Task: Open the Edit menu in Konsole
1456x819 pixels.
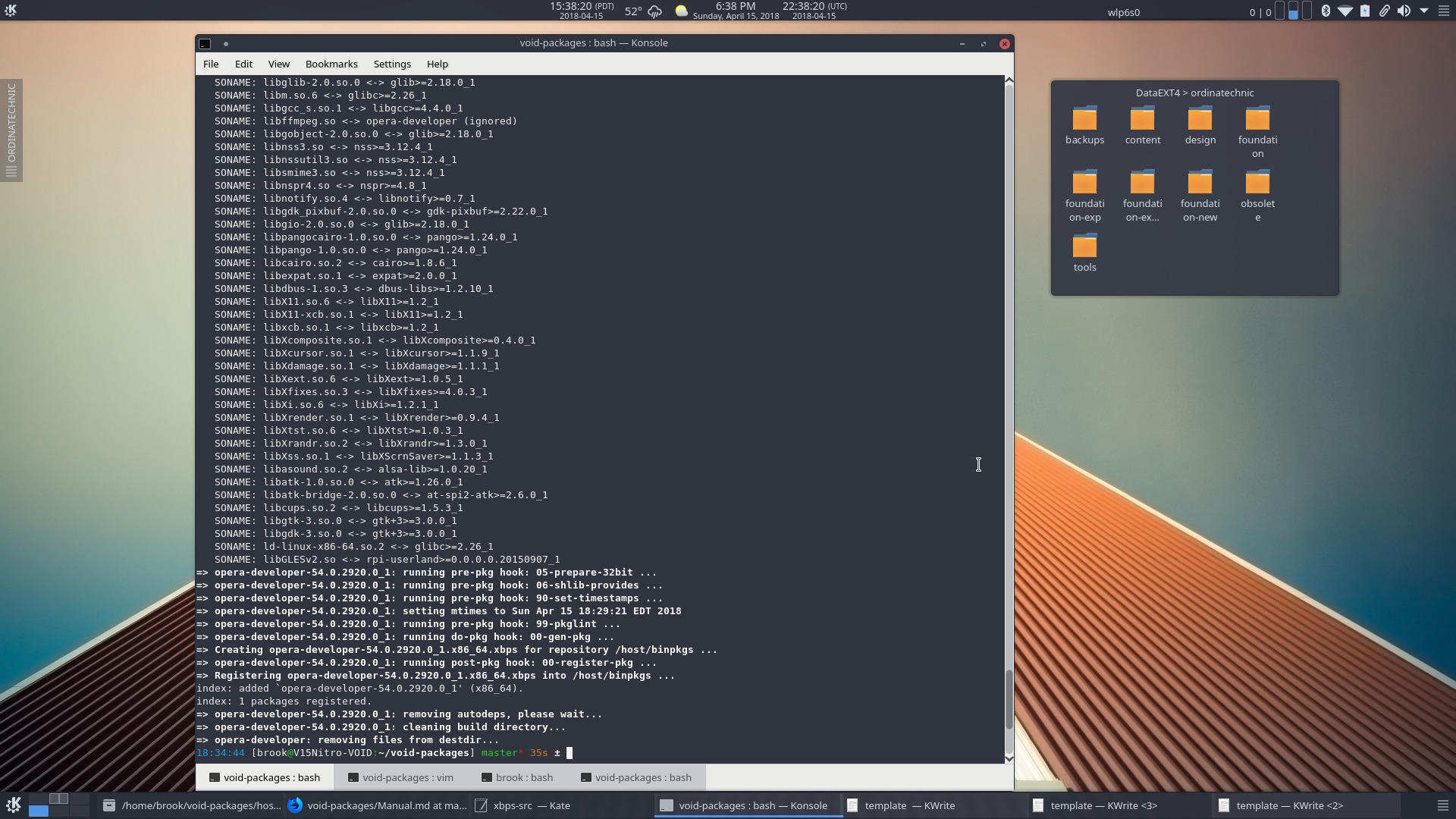Action: pyautogui.click(x=243, y=64)
